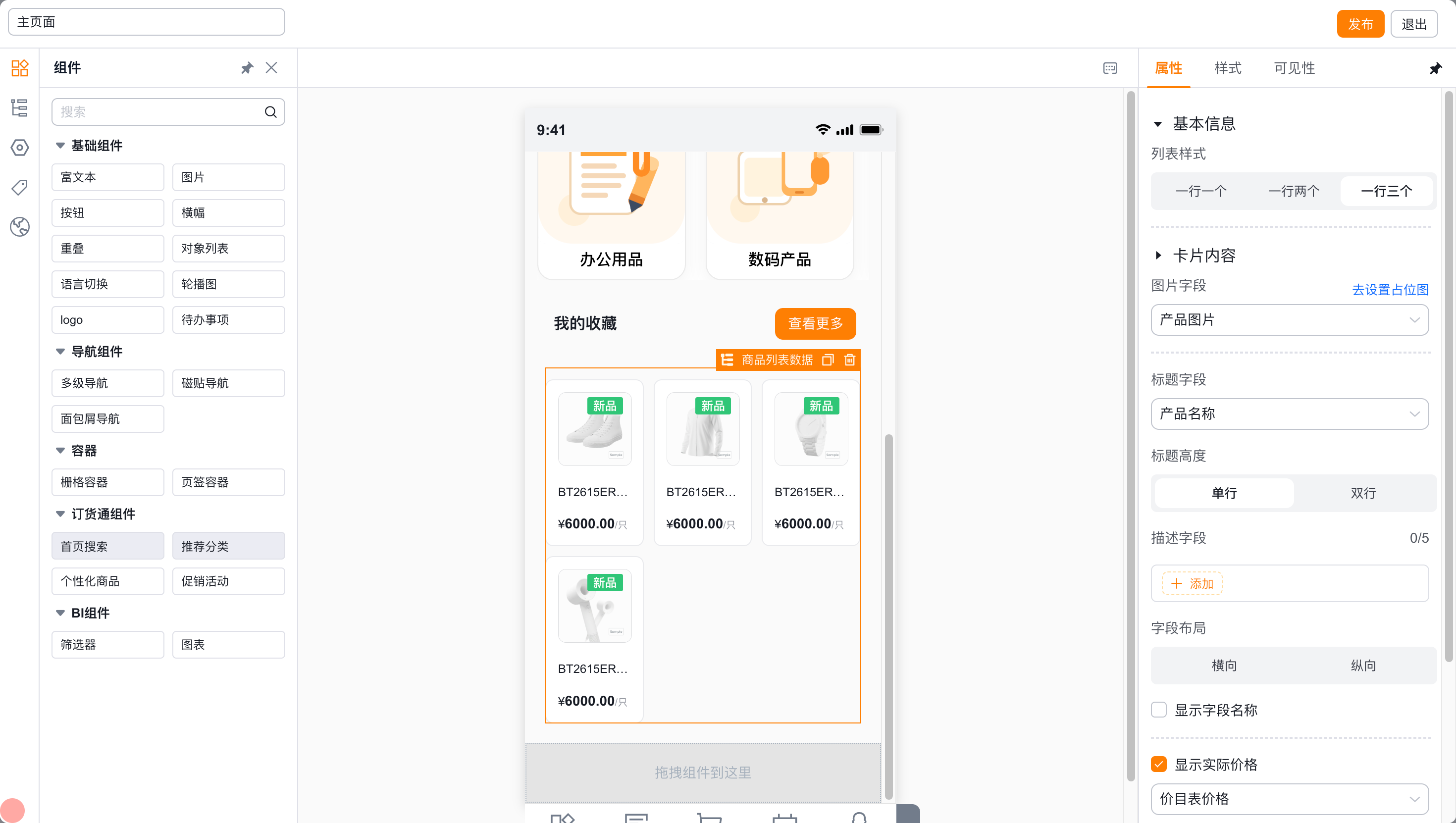The height and width of the screenshot is (823, 1456).
Task: Select the 一行两个 list style option
Action: [1294, 191]
